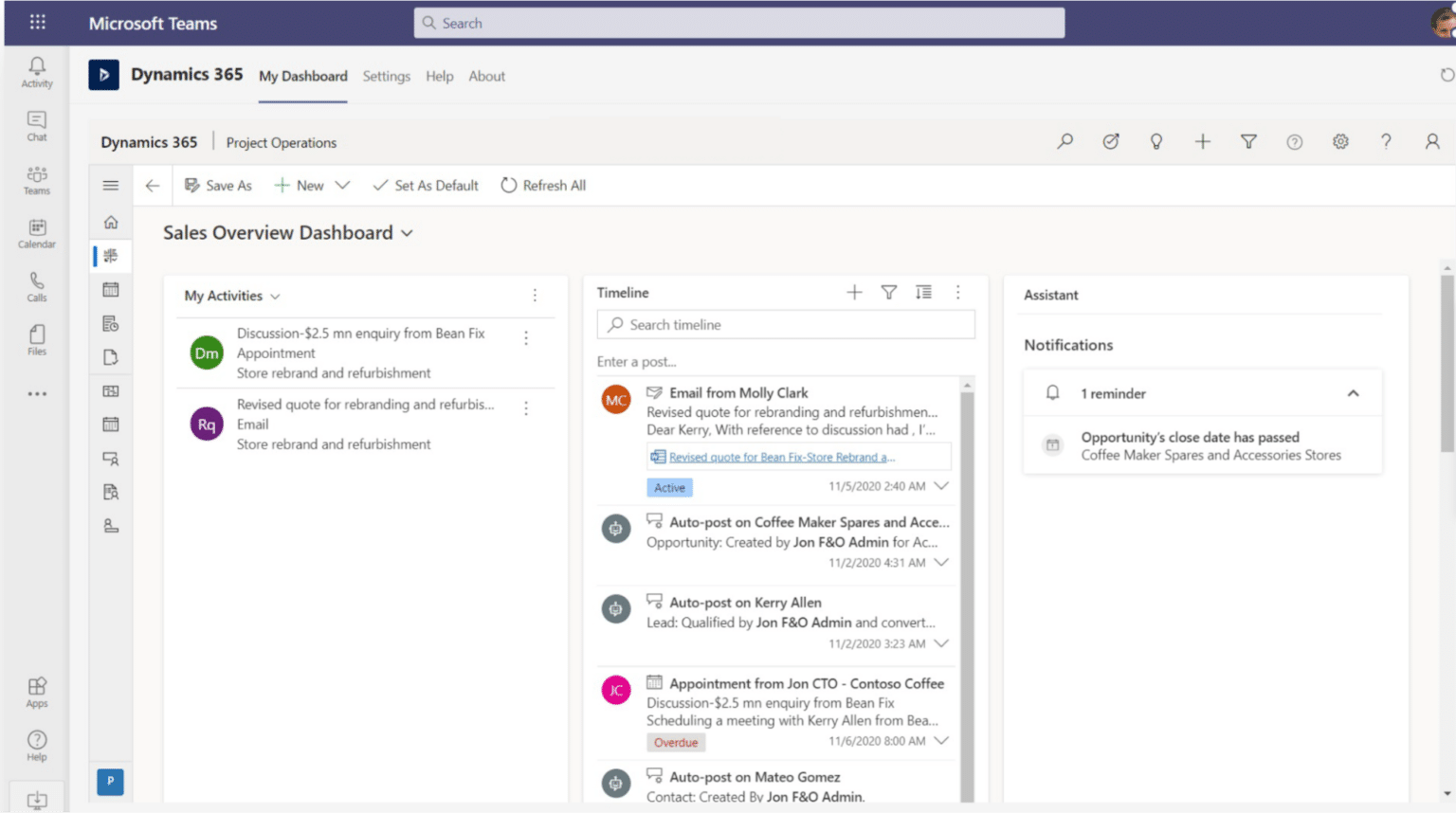The height and width of the screenshot is (813, 1456).
Task: Click the filter funnel icon above the timeline
Action: pos(888,292)
